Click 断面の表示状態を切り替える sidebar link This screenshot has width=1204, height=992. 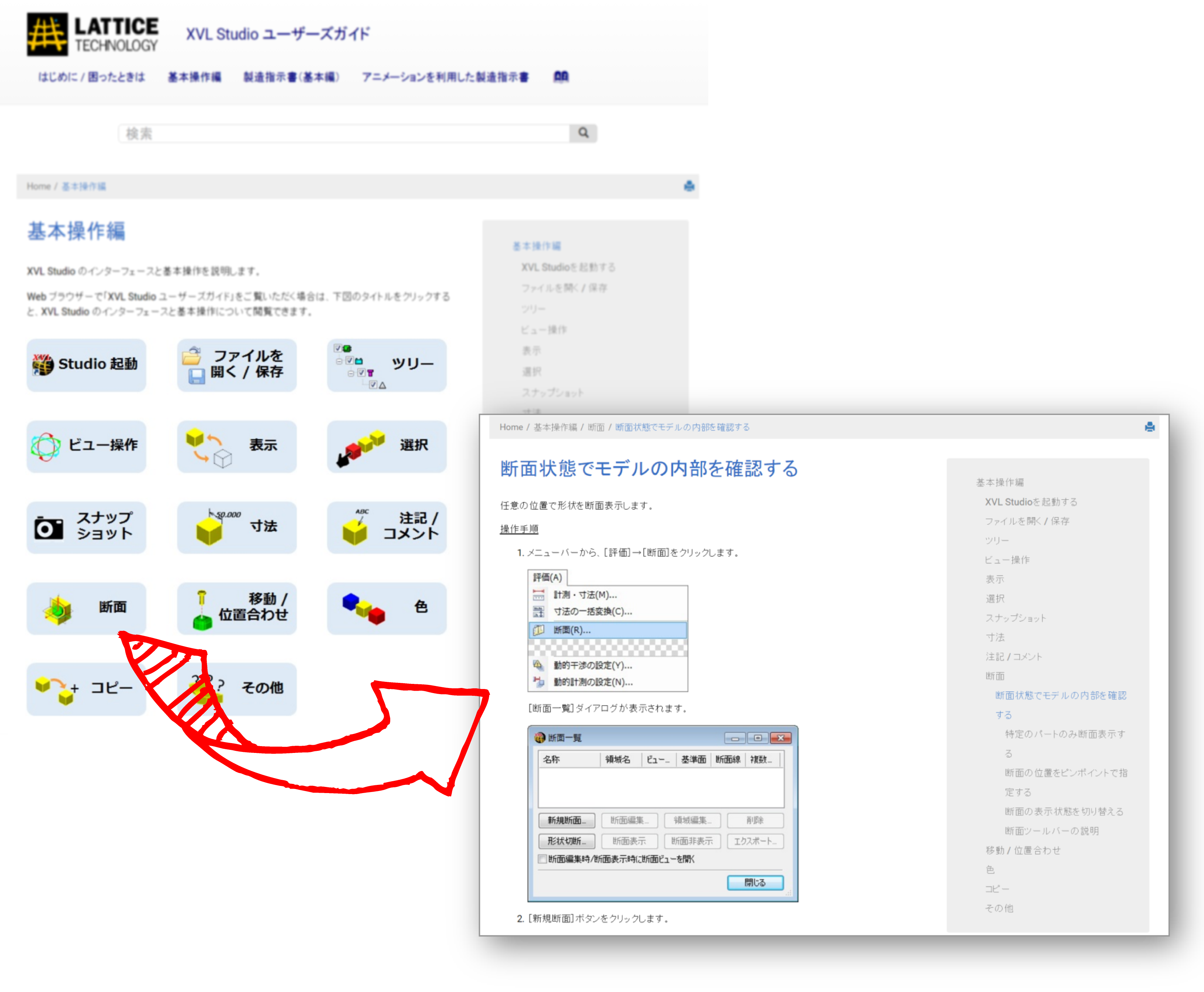click(x=1064, y=811)
